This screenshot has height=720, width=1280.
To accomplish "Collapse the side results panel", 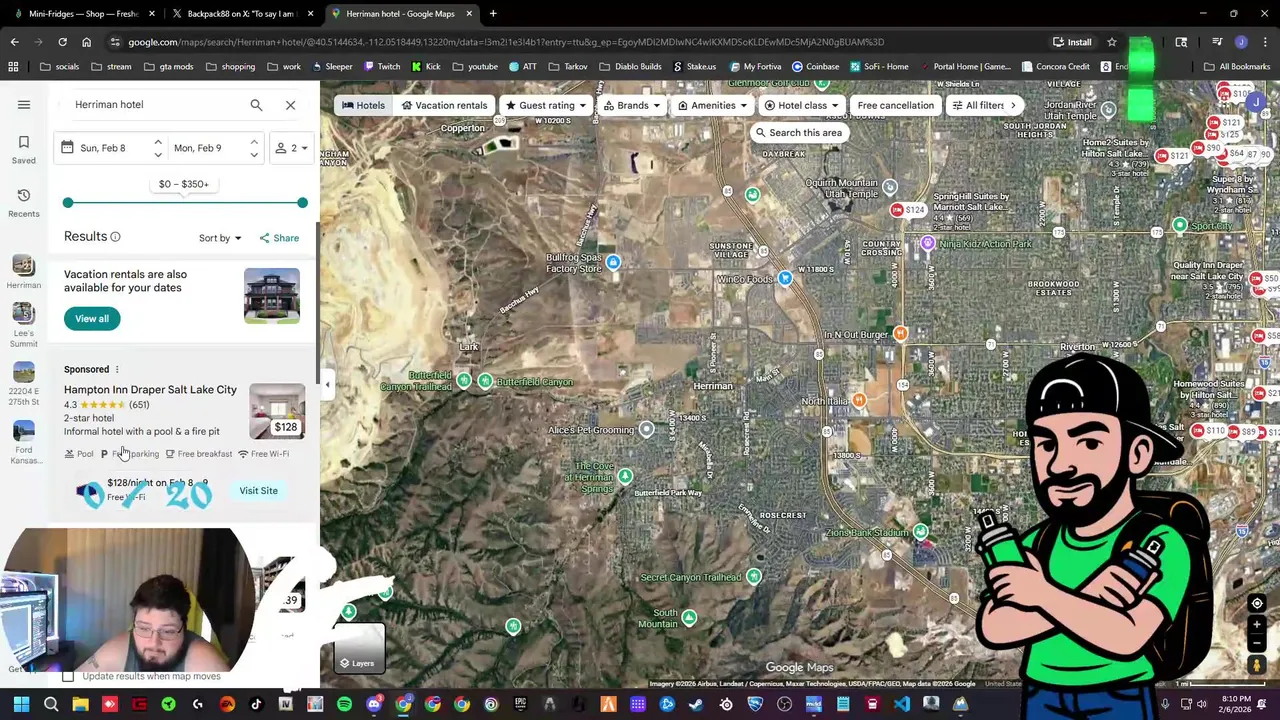I will click(x=327, y=384).
